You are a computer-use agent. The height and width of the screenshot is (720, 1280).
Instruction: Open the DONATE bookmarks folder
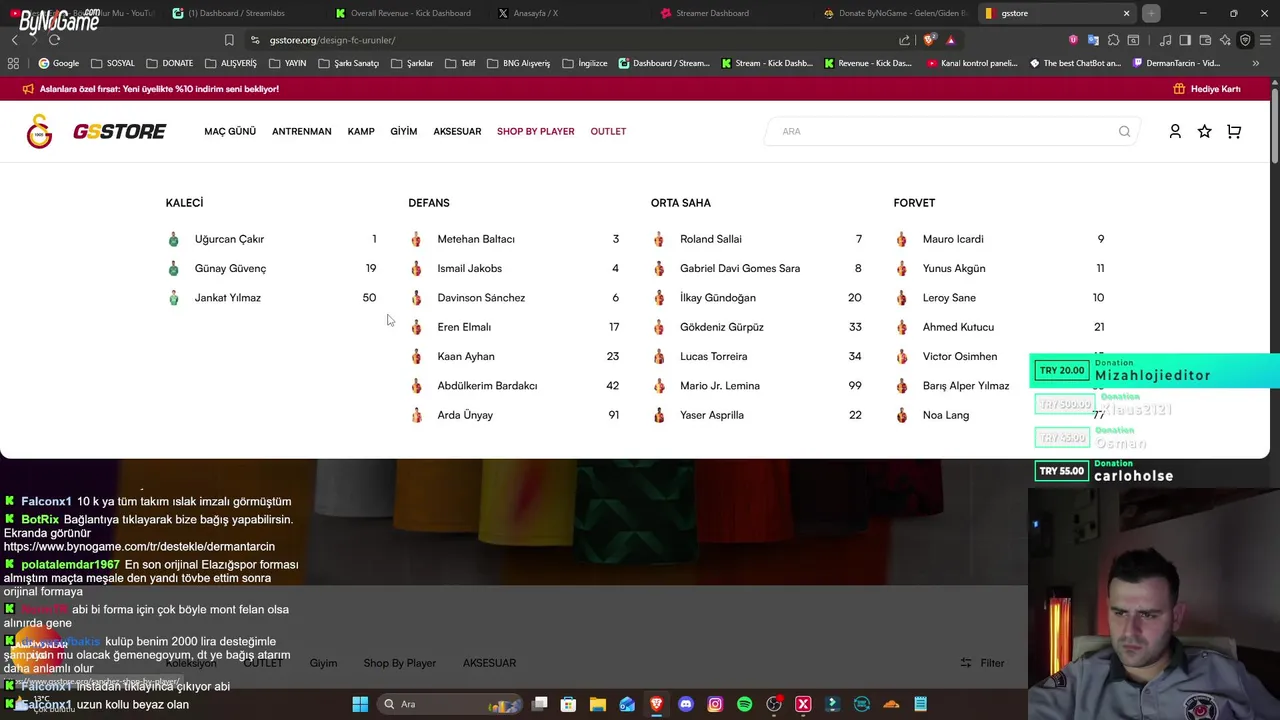click(x=169, y=63)
